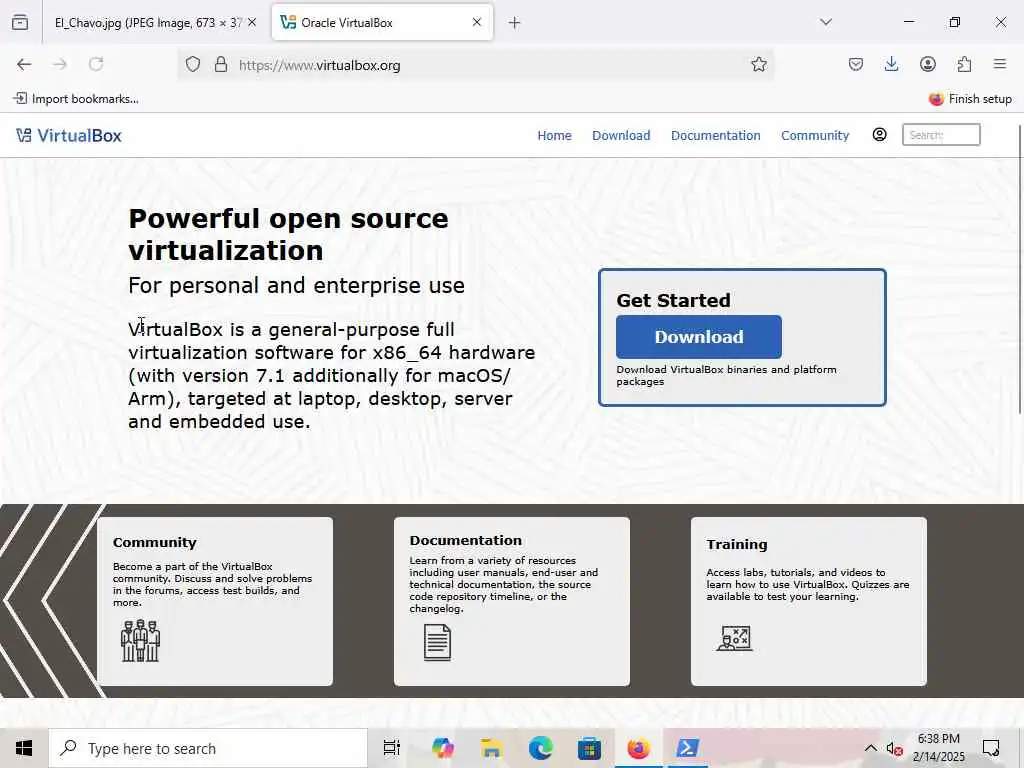Open the clock showing 6:38 PM
The height and width of the screenshot is (768, 1024).
pyautogui.click(x=938, y=748)
